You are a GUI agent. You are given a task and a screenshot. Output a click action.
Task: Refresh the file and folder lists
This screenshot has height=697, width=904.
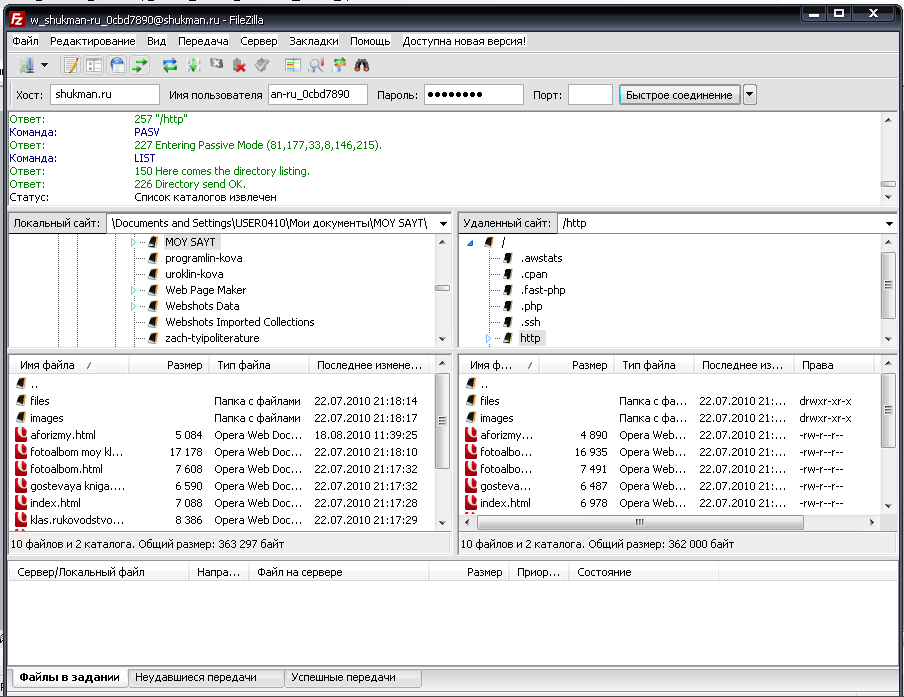click(x=170, y=65)
